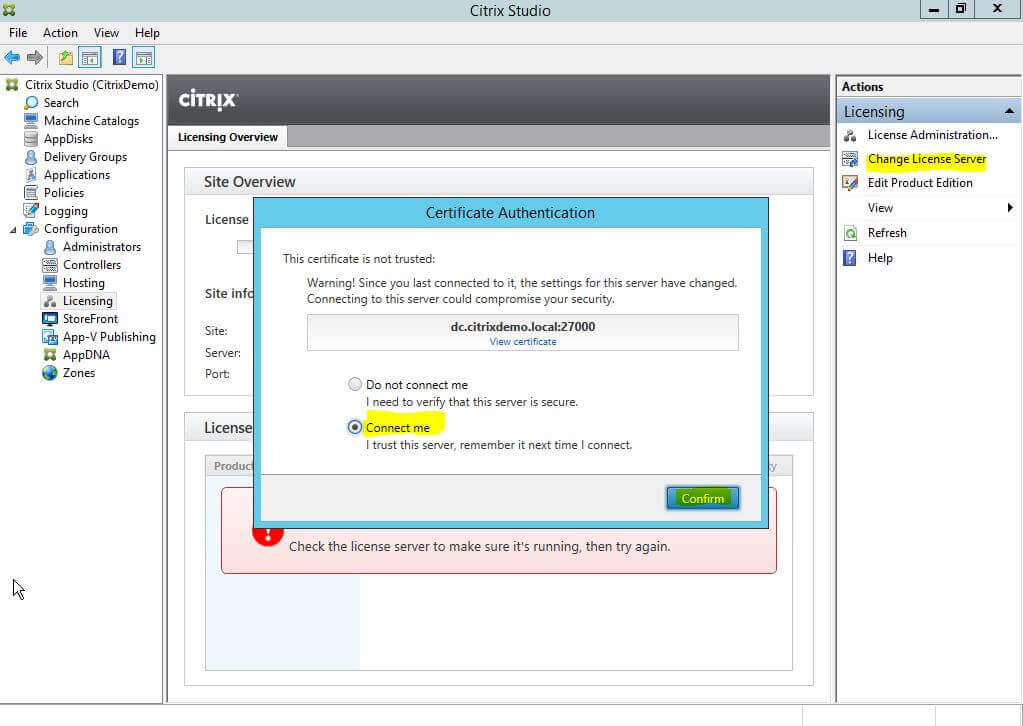Collapse the Licensing section in Actions pane
Image resolution: width=1023 pixels, height=726 pixels.
pos(1009,112)
